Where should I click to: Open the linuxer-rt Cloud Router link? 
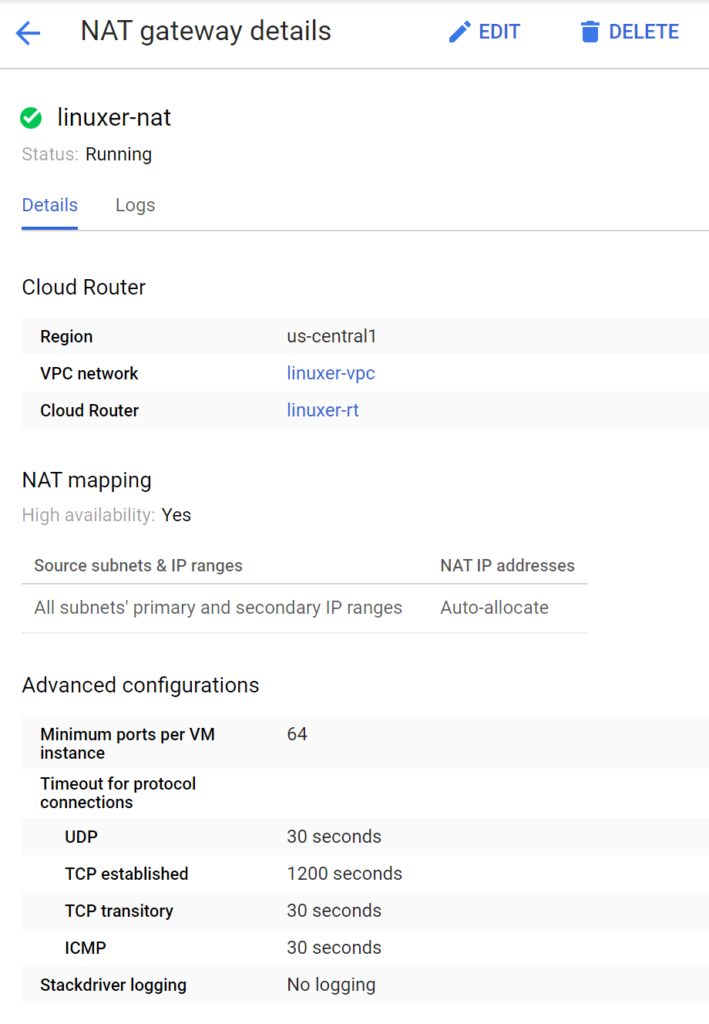click(x=322, y=410)
